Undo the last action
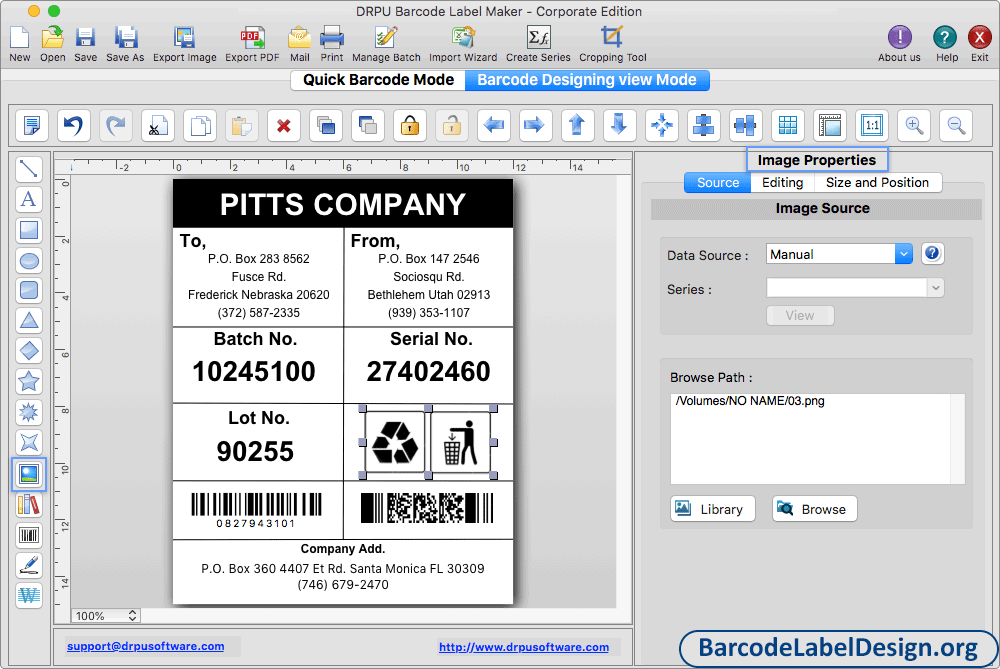The width and height of the screenshot is (1000, 669). pyautogui.click(x=73, y=125)
